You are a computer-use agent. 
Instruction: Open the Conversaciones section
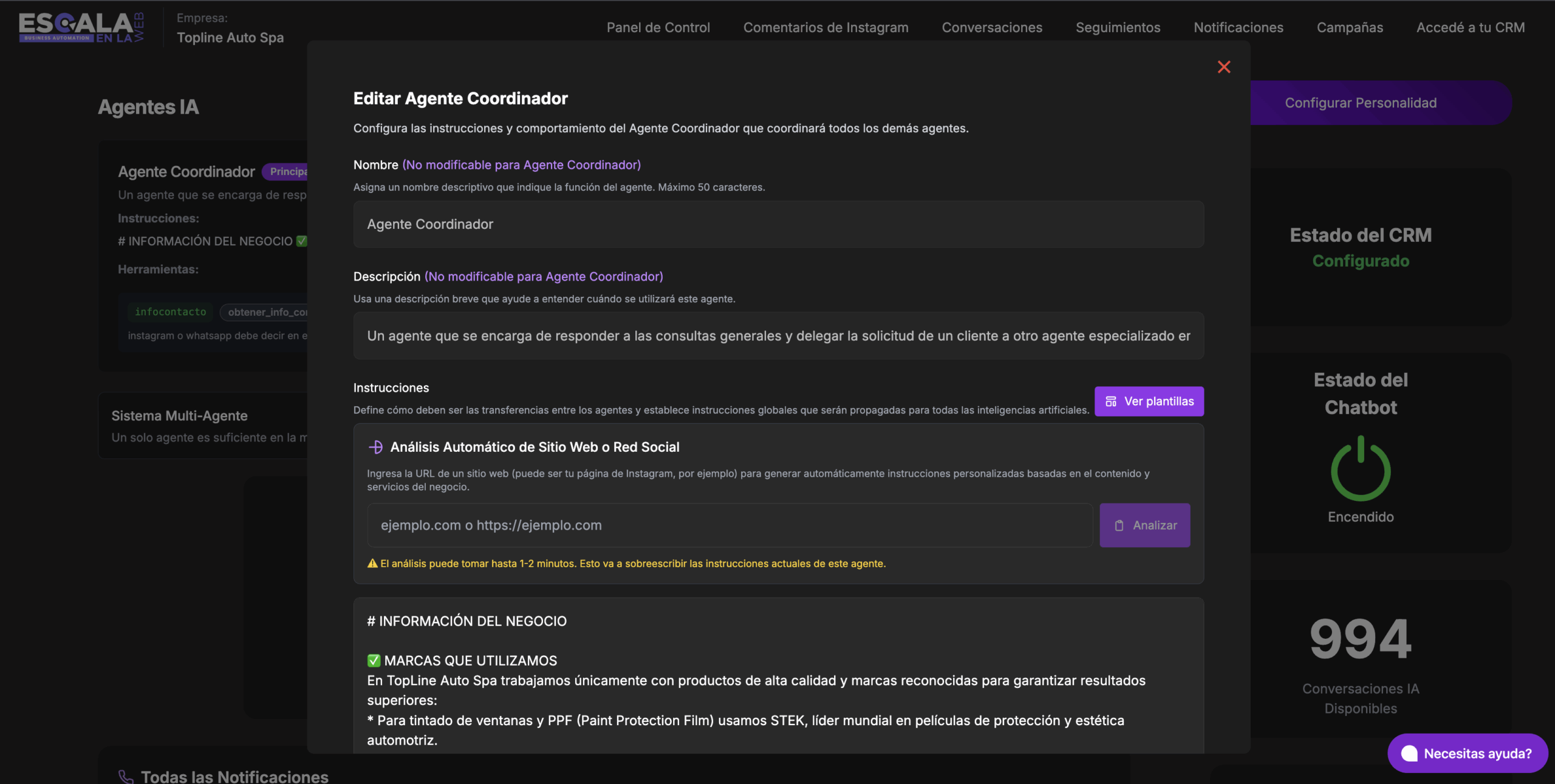click(991, 27)
